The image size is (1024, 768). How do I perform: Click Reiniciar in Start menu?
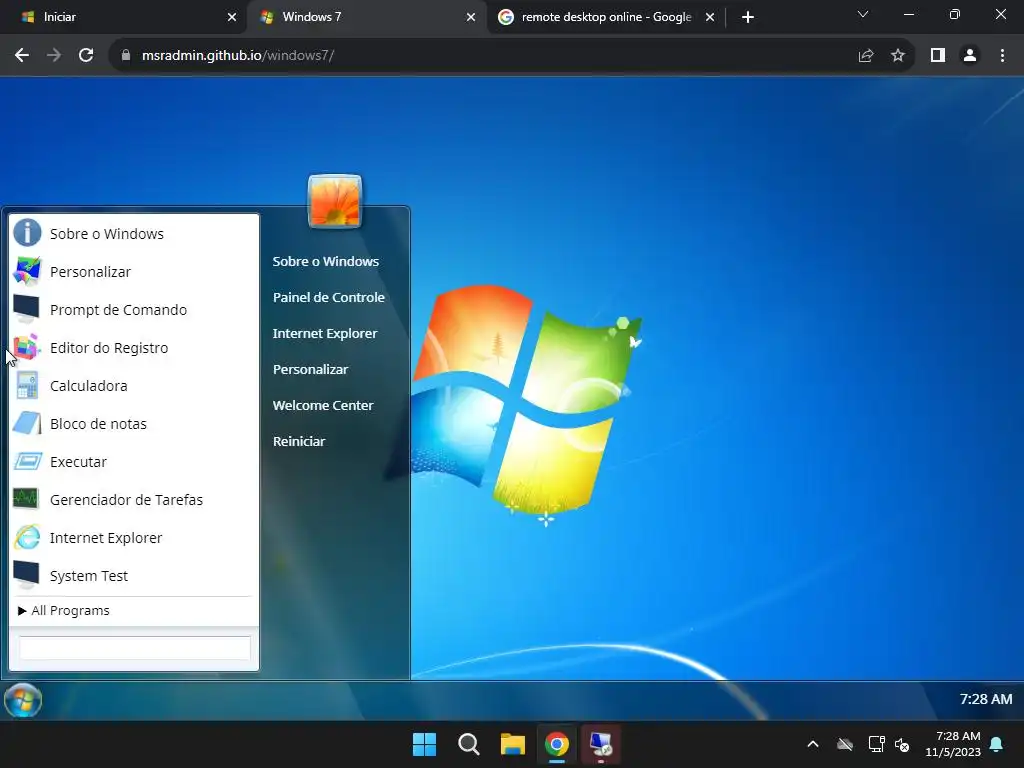coord(298,441)
